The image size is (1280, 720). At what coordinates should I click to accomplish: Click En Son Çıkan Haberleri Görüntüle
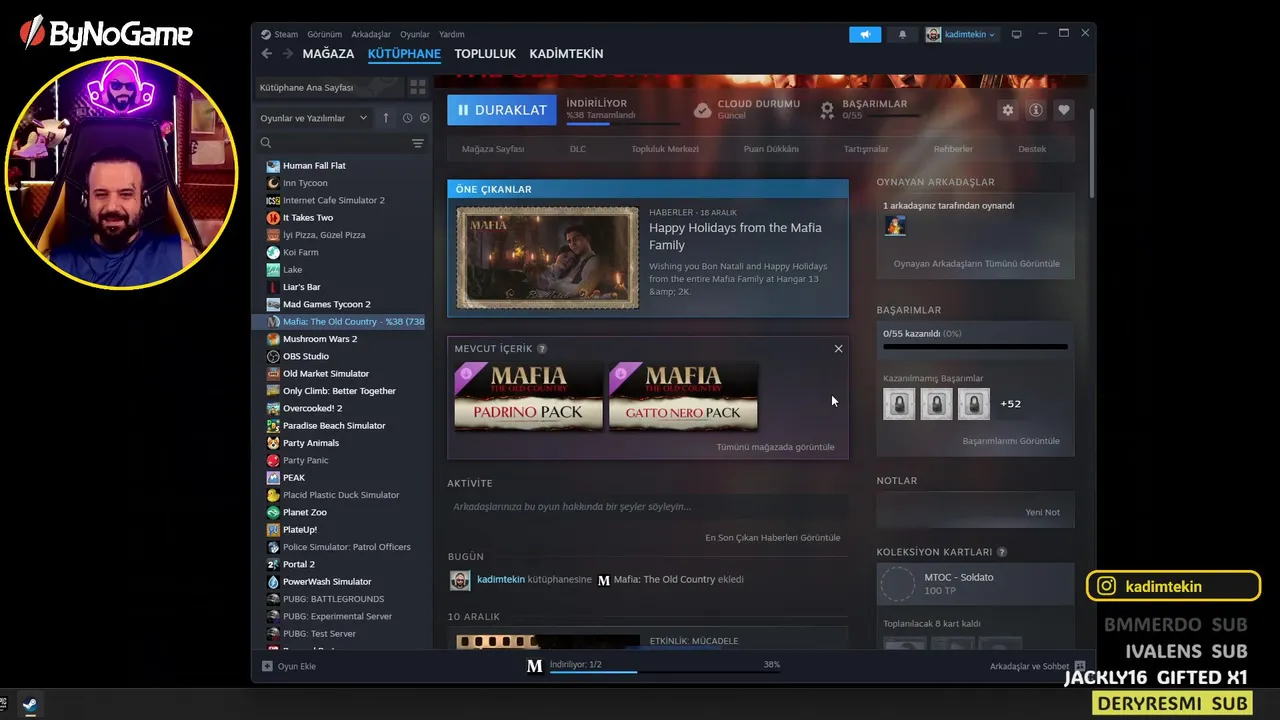pyautogui.click(x=773, y=537)
